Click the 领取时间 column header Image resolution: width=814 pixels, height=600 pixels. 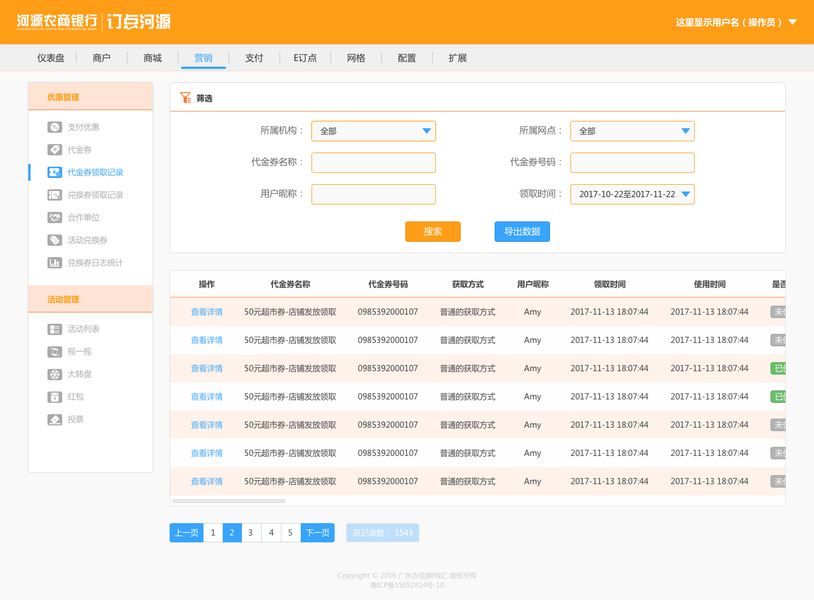[609, 284]
